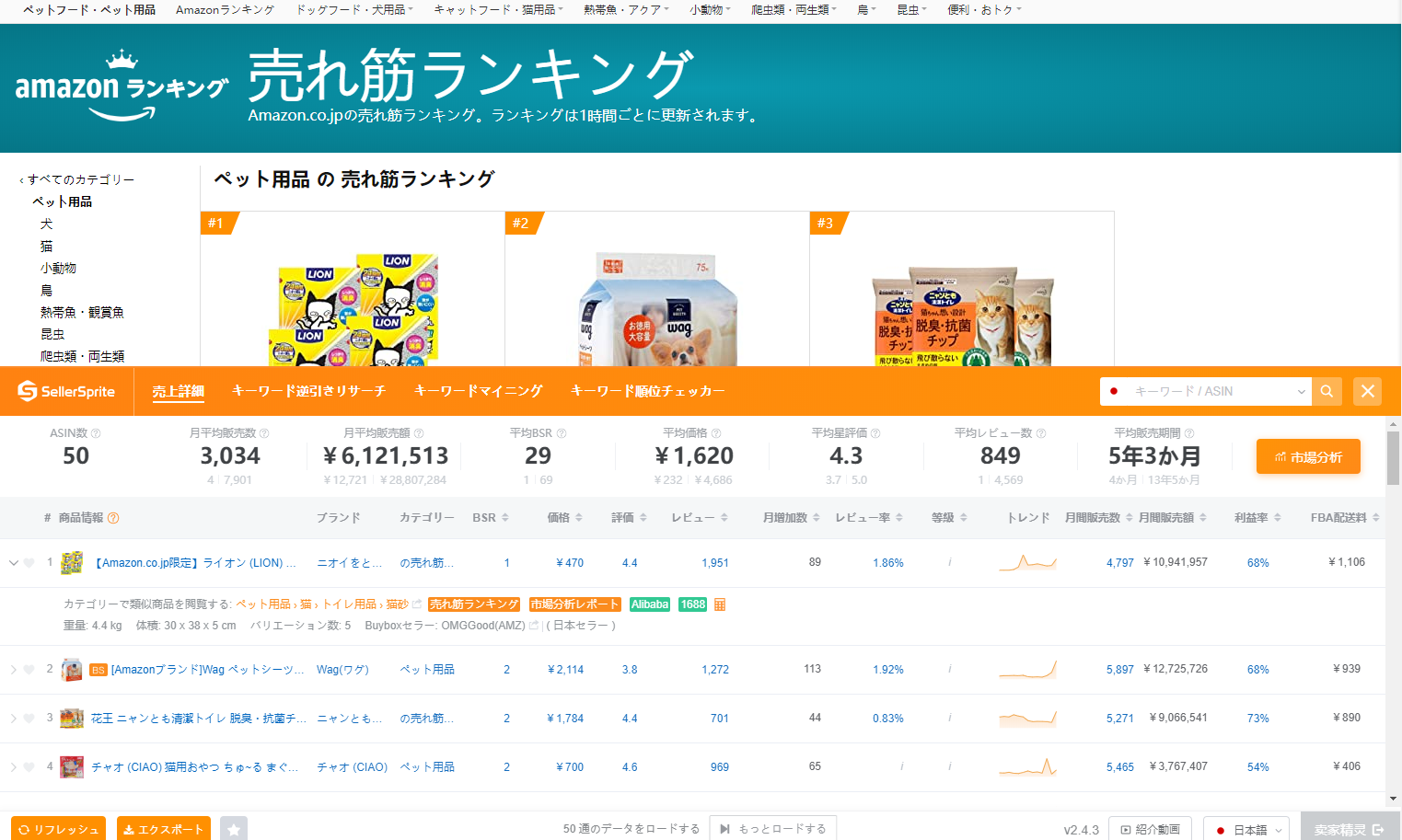Open the 紹介動画 button
This screenshot has height=840, width=1402.
[x=1150, y=830]
